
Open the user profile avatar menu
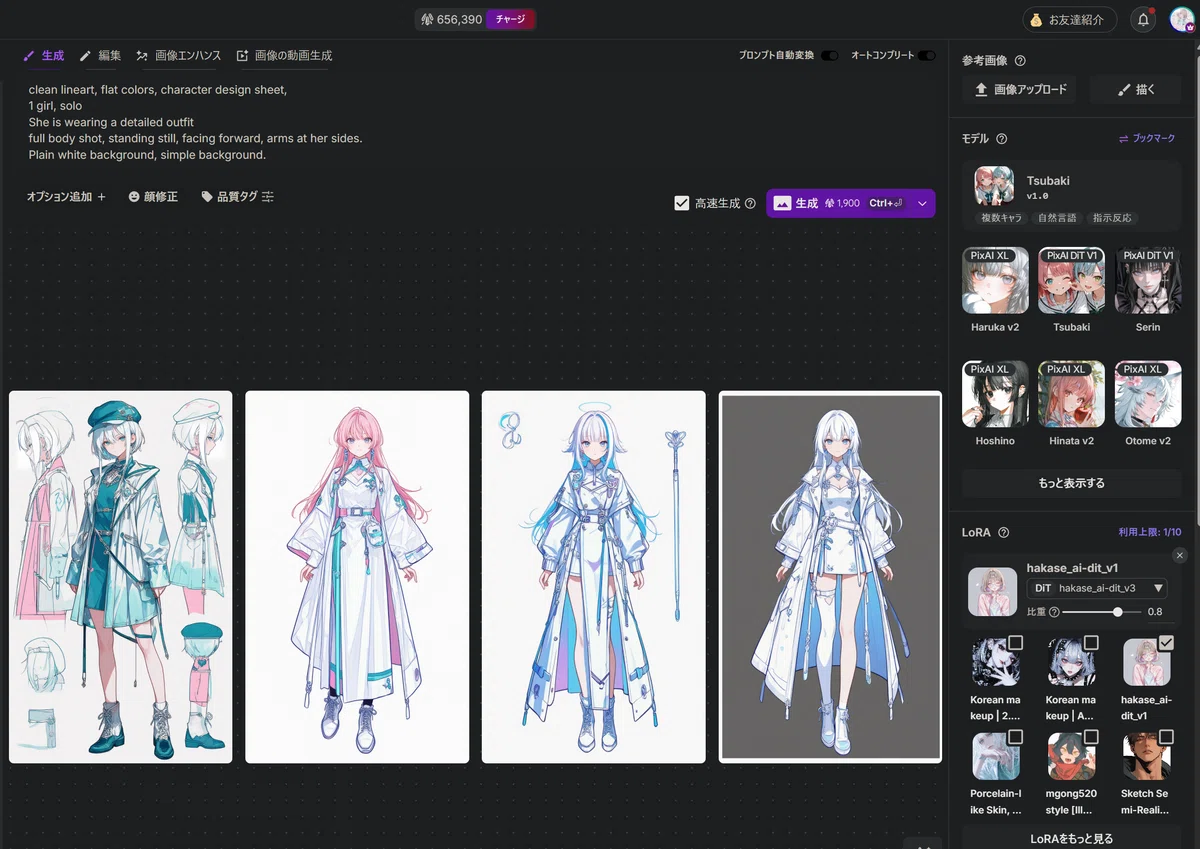tap(1182, 19)
